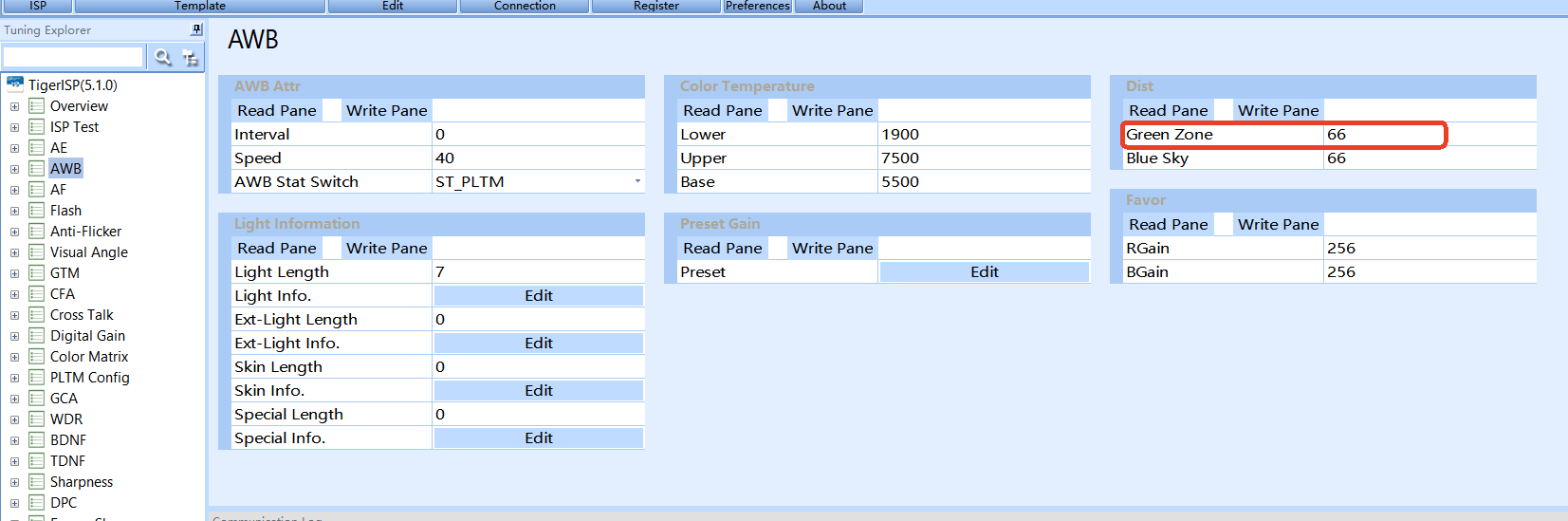Viewport: 1568px width, 521px height.
Task: Expand the Overview tree node
Action: (14, 106)
